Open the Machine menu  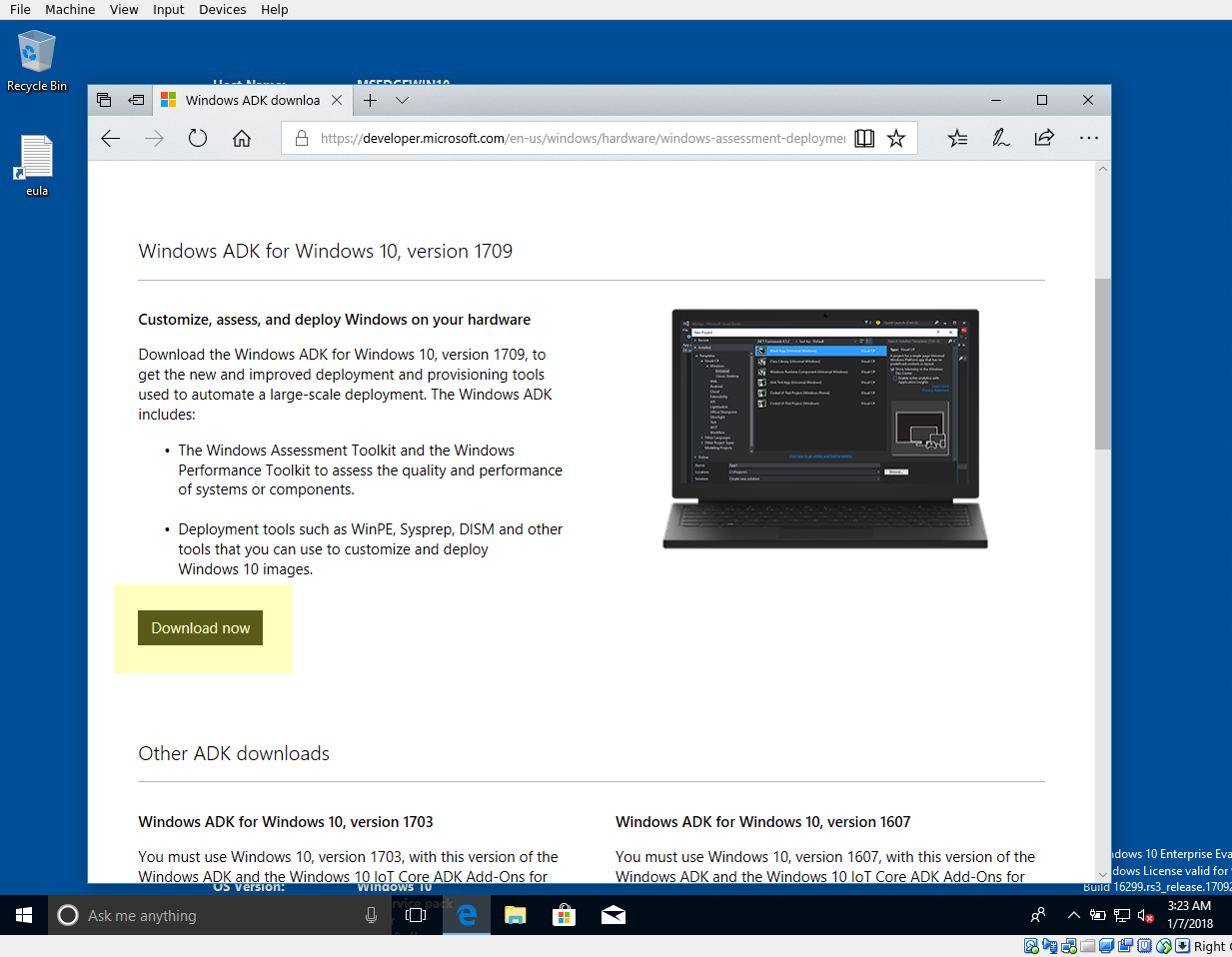70,9
